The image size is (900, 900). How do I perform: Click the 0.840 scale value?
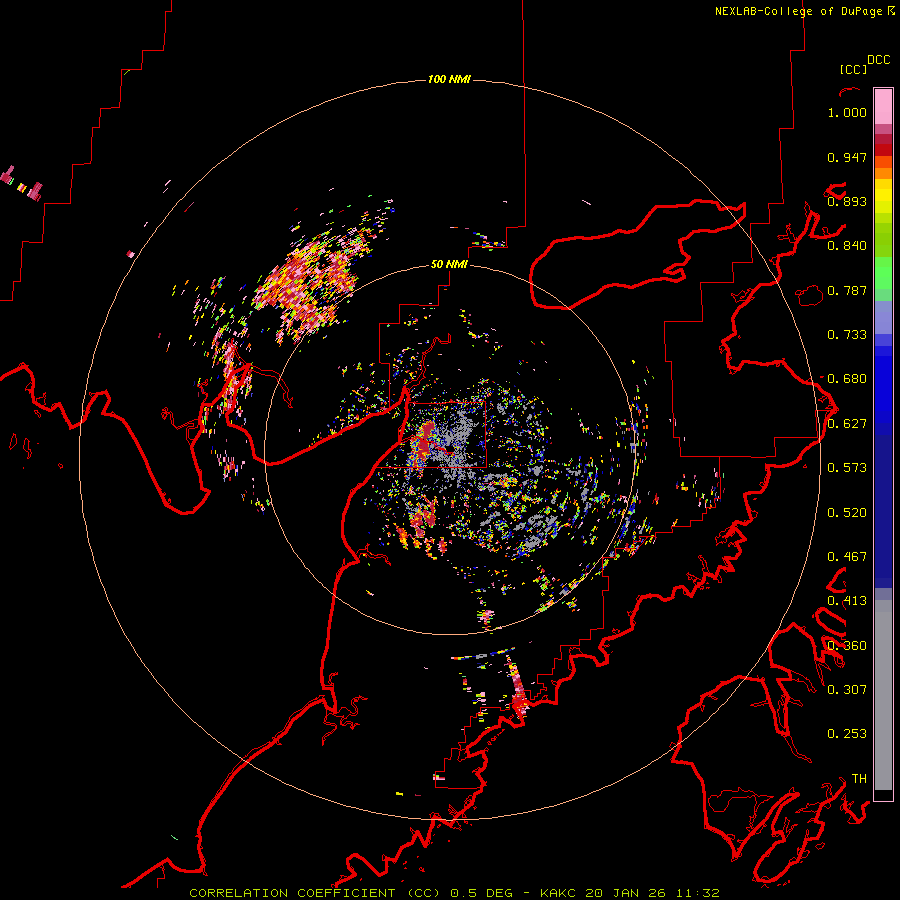[x=847, y=246]
